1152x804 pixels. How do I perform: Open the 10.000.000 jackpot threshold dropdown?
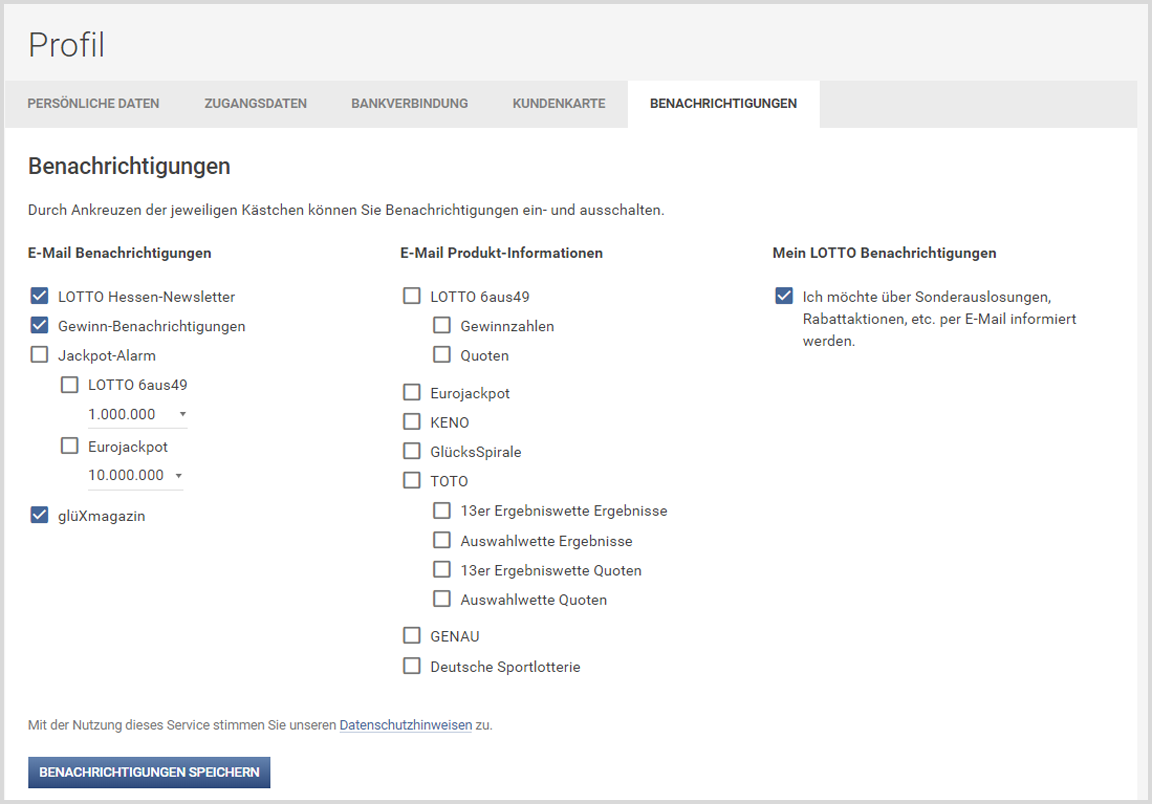[x=135, y=475]
